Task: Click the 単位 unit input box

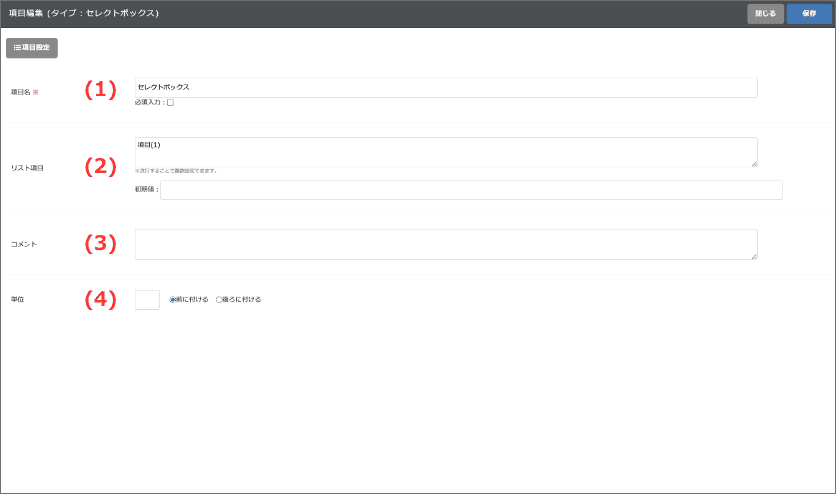Action: click(x=147, y=299)
